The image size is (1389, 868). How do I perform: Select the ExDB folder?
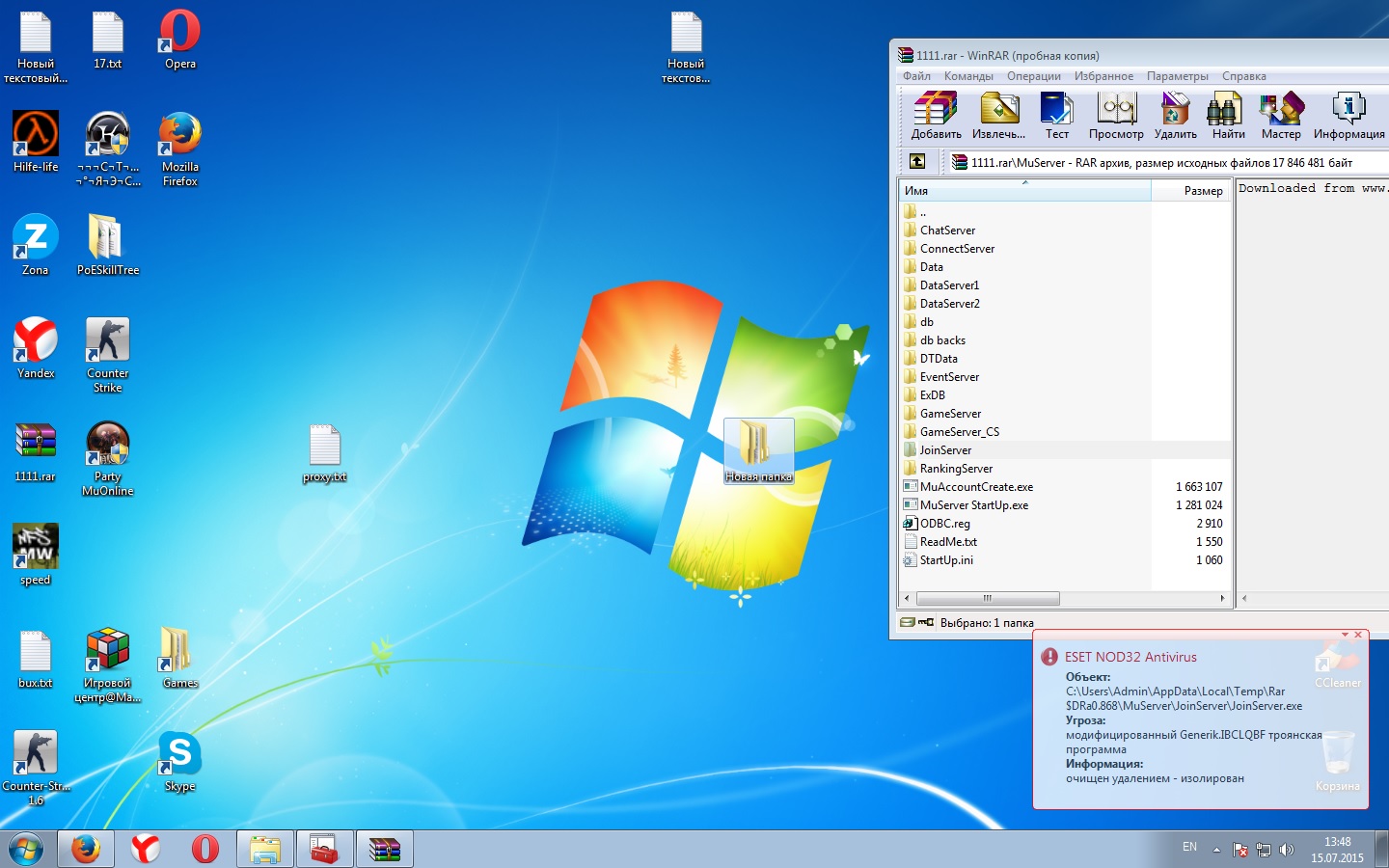click(x=932, y=395)
